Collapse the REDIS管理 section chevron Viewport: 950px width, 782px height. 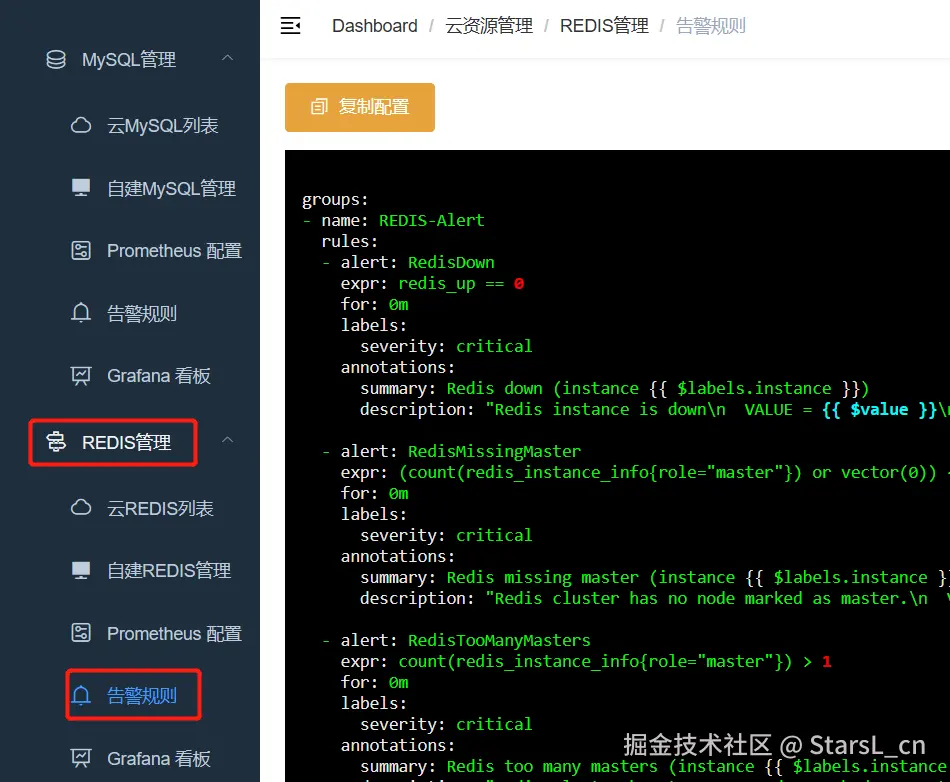(228, 440)
